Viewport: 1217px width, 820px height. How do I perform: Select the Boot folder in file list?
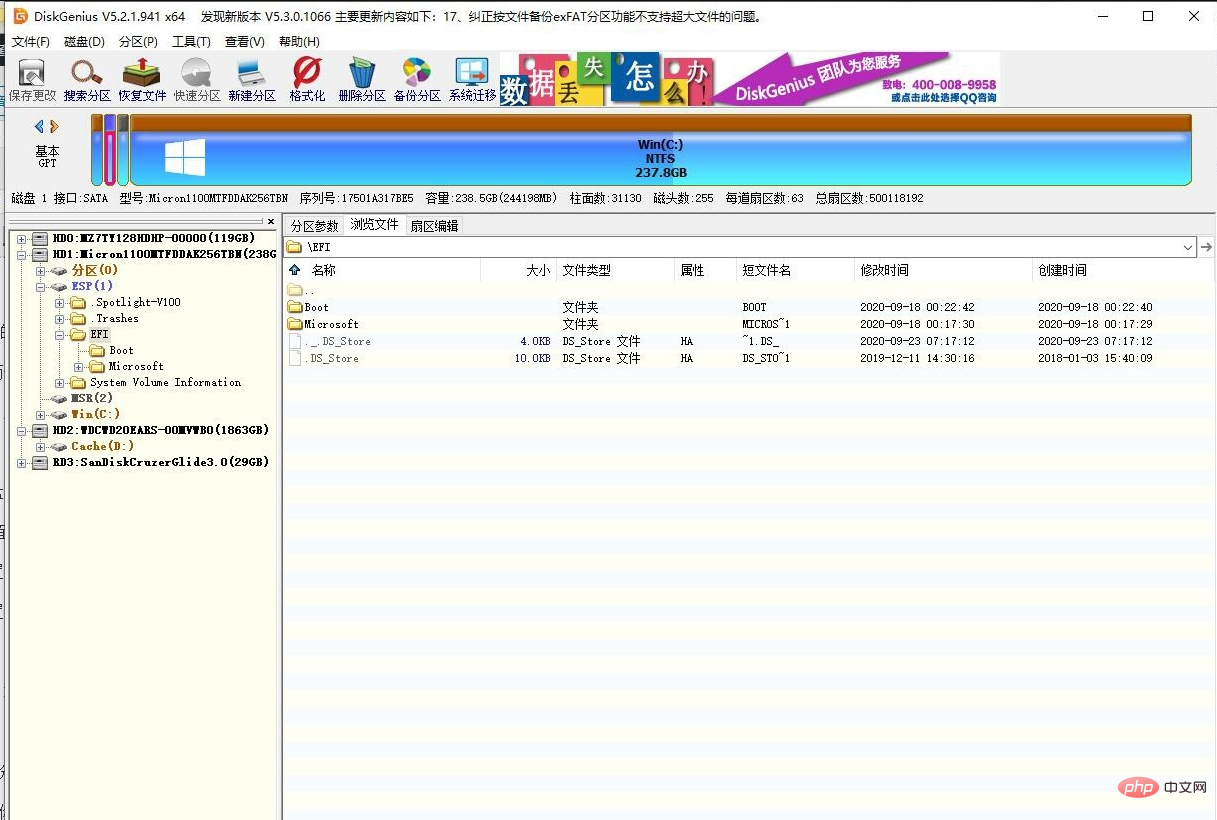(x=749, y=307)
